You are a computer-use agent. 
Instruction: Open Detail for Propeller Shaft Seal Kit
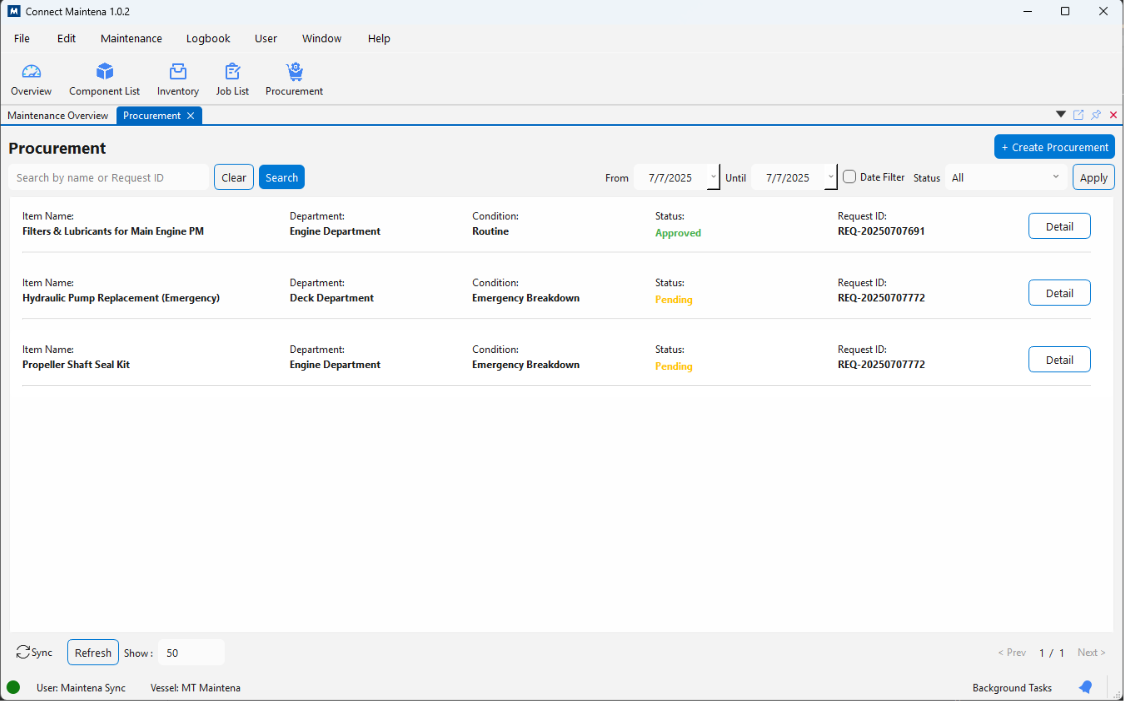tap(1059, 360)
